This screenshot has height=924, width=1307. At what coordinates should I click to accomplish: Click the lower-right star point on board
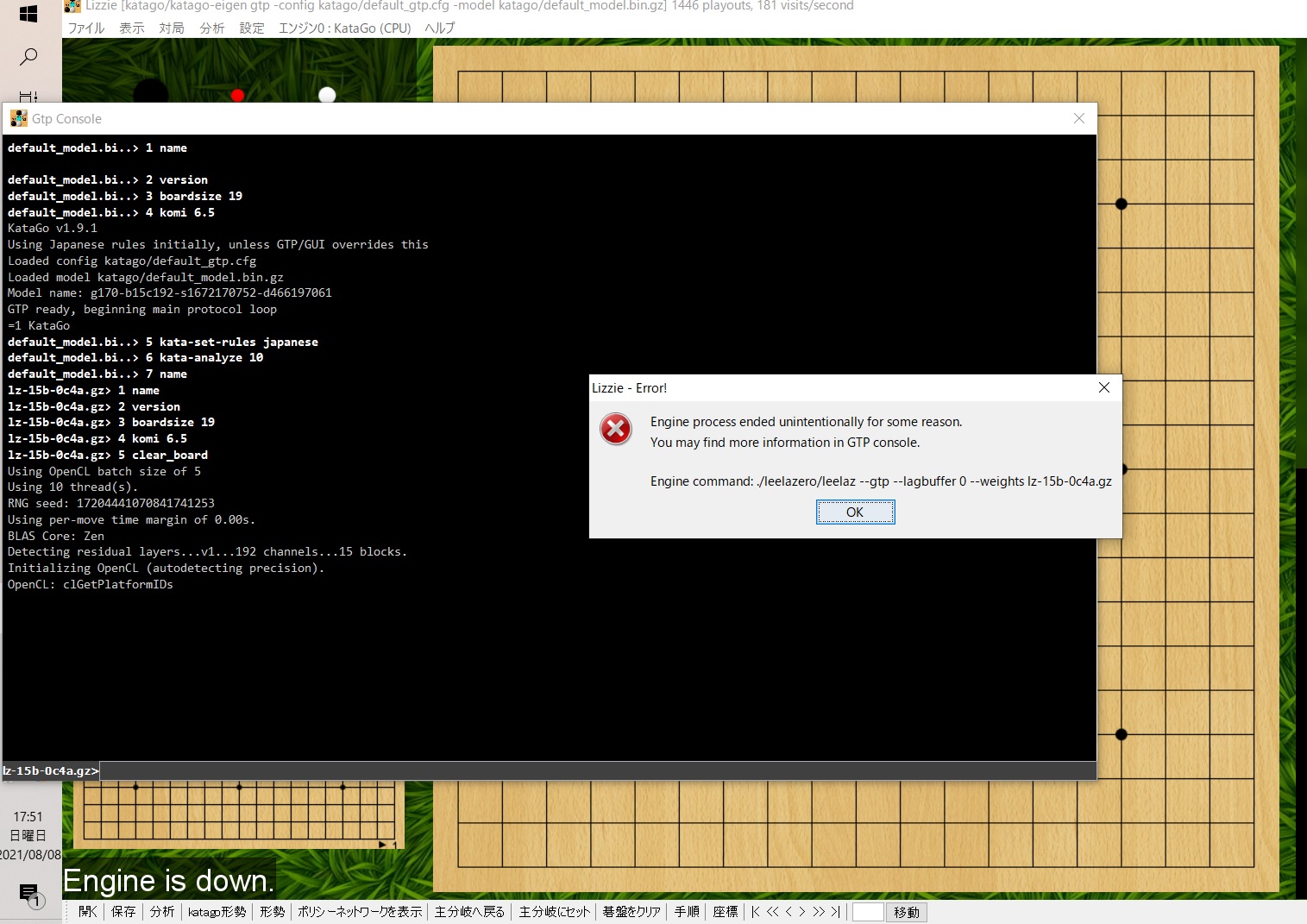pyautogui.click(x=1121, y=735)
